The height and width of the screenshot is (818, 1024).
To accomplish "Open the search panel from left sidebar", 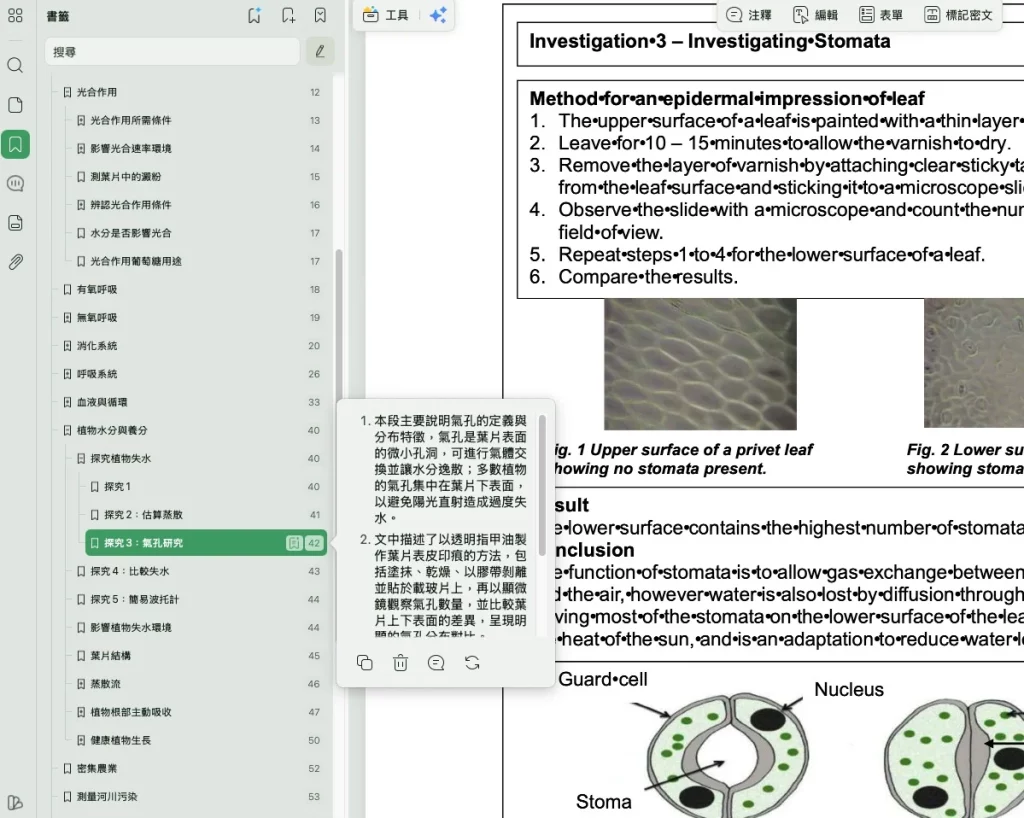I will [15, 66].
